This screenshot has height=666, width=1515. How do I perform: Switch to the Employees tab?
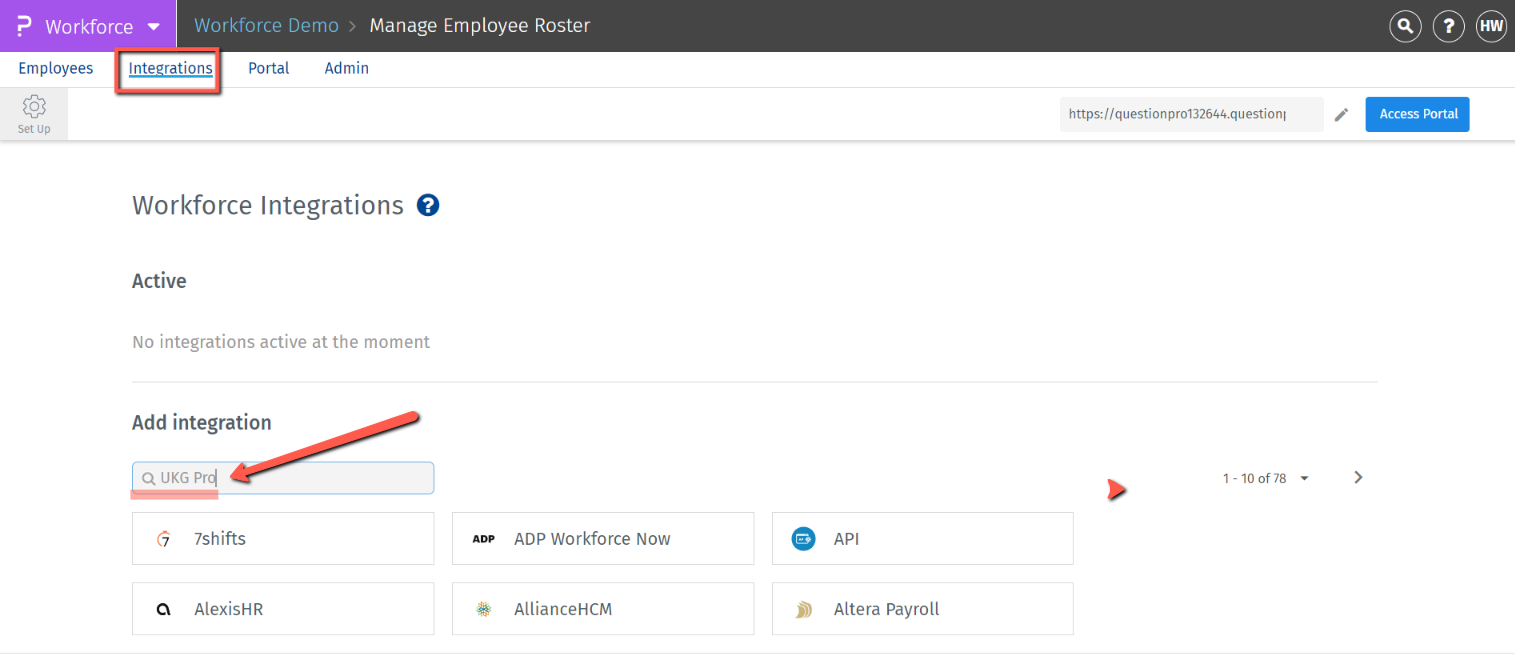coord(56,69)
